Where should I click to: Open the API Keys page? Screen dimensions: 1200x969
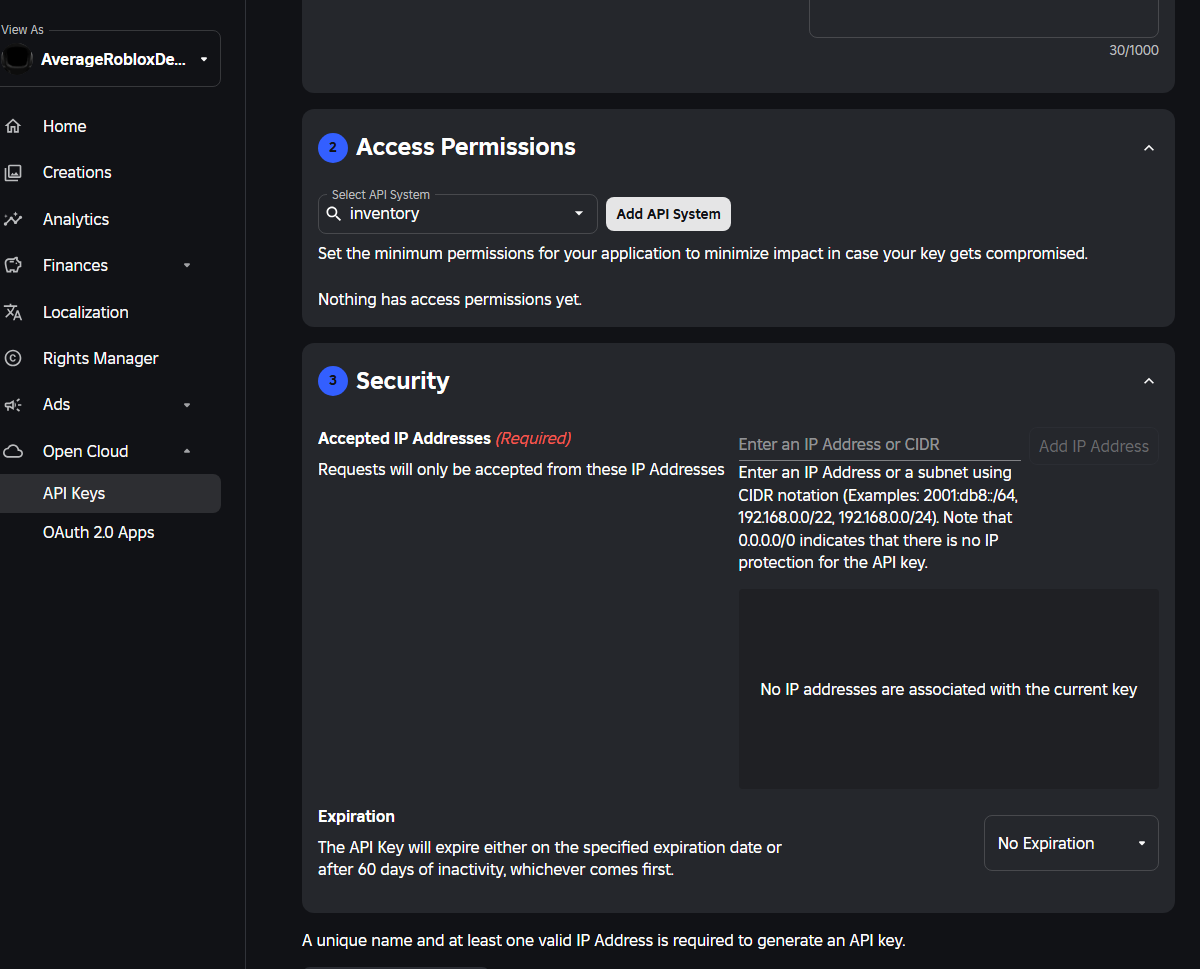click(74, 493)
